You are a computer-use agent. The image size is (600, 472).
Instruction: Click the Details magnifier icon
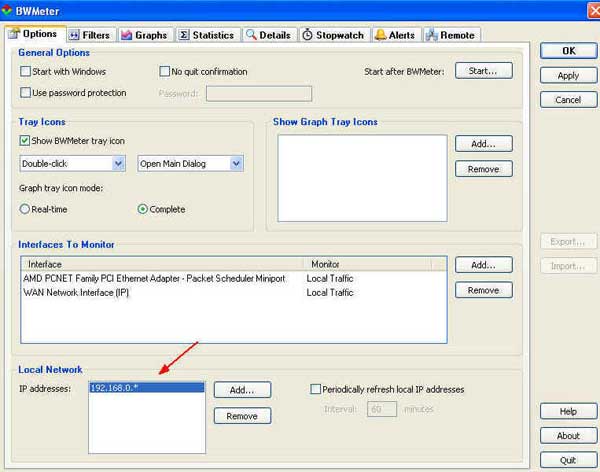tap(251, 34)
